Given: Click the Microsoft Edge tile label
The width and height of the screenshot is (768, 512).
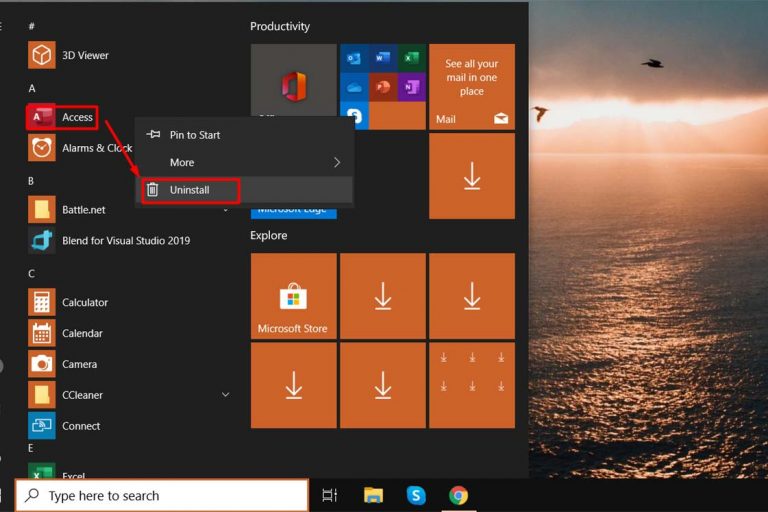Looking at the screenshot, I should point(292,211).
